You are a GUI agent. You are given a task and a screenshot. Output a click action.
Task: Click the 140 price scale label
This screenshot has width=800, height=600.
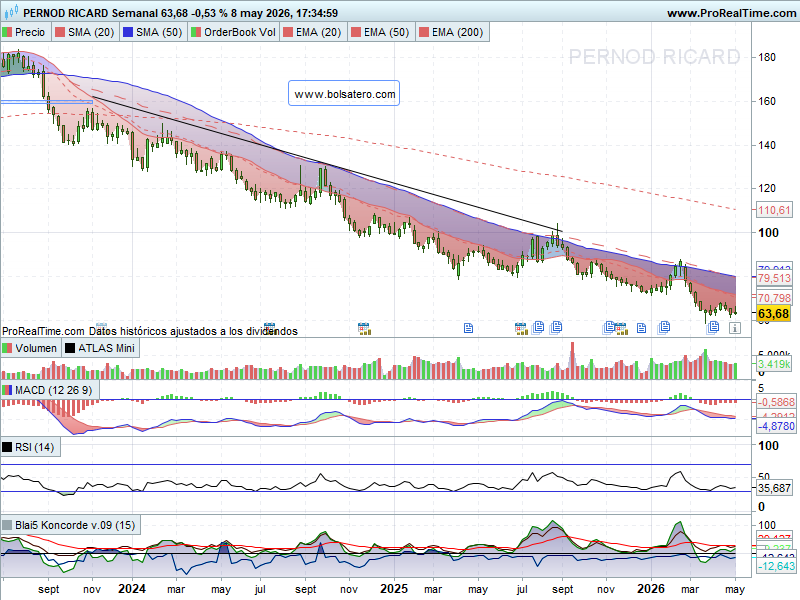767,145
